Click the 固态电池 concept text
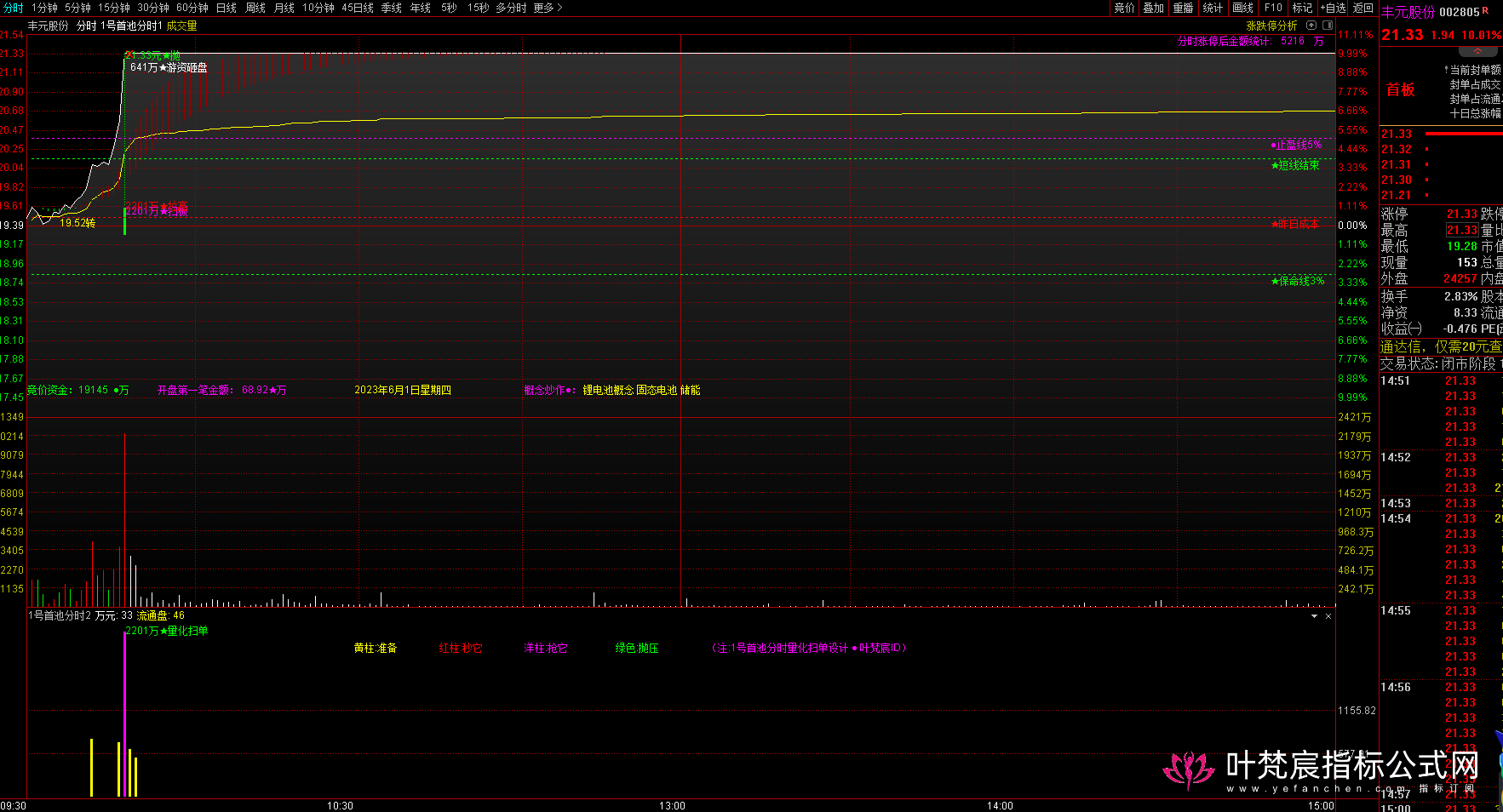1503x812 pixels. [657, 390]
